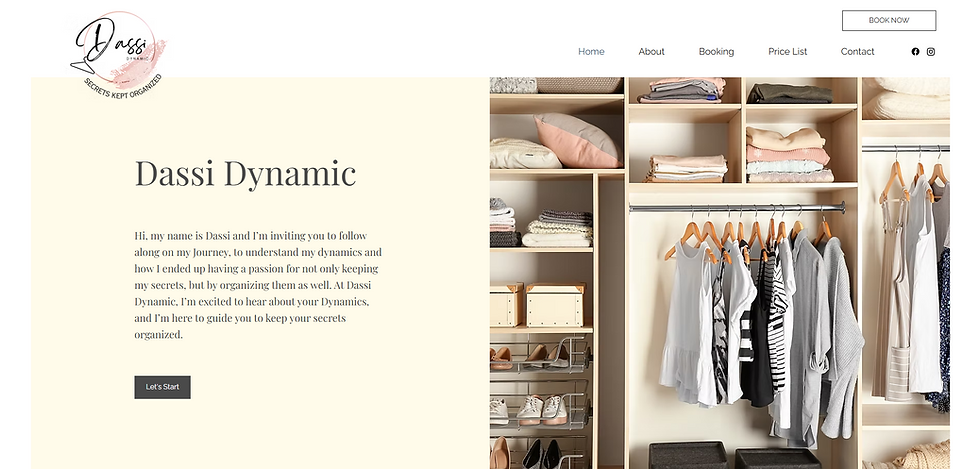Click the Dassi Dynamic heading
This screenshot has height=469, width=980.
tap(245, 173)
